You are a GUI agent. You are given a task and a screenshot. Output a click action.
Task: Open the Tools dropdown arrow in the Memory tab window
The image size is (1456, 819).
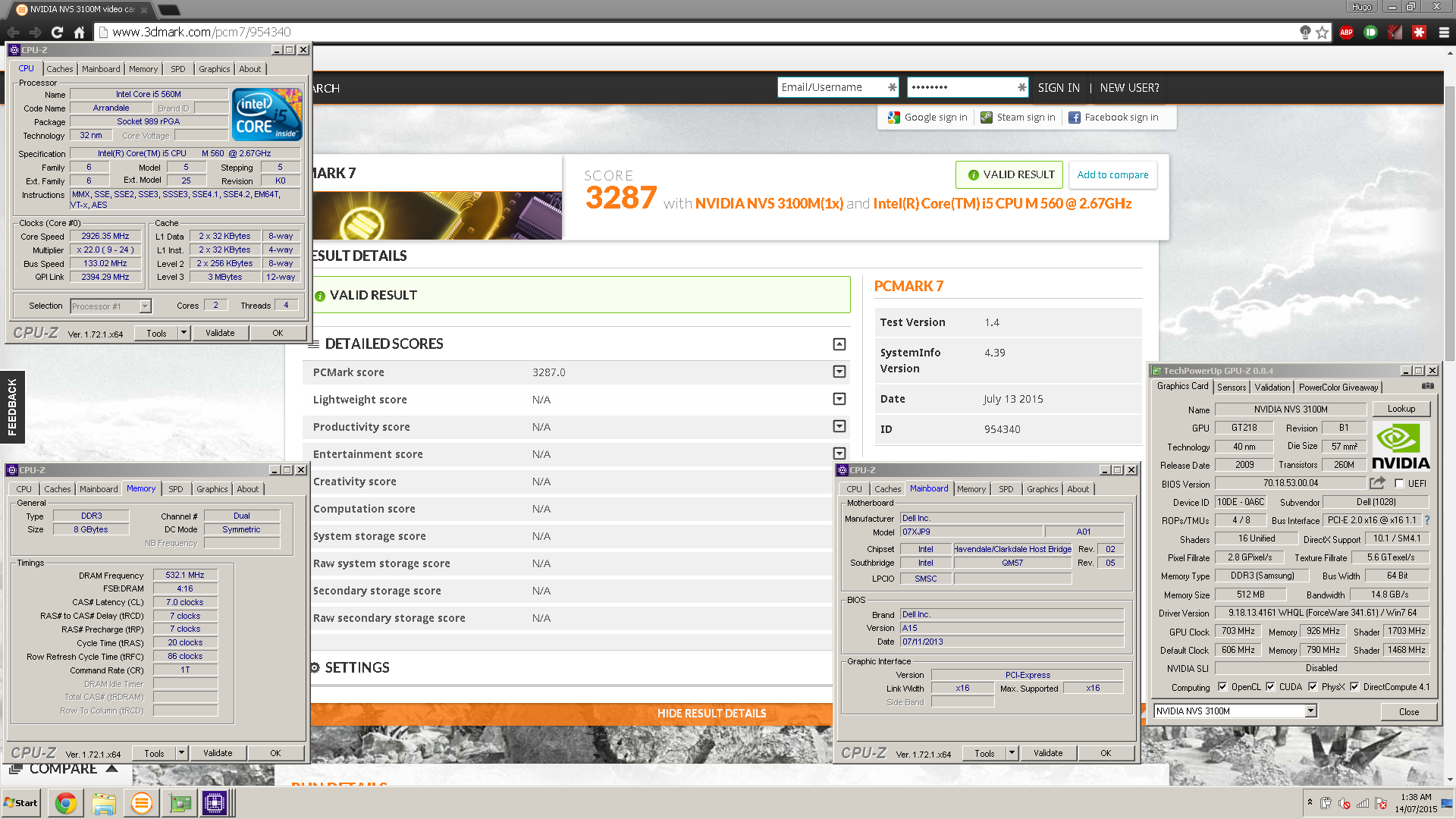(x=181, y=753)
